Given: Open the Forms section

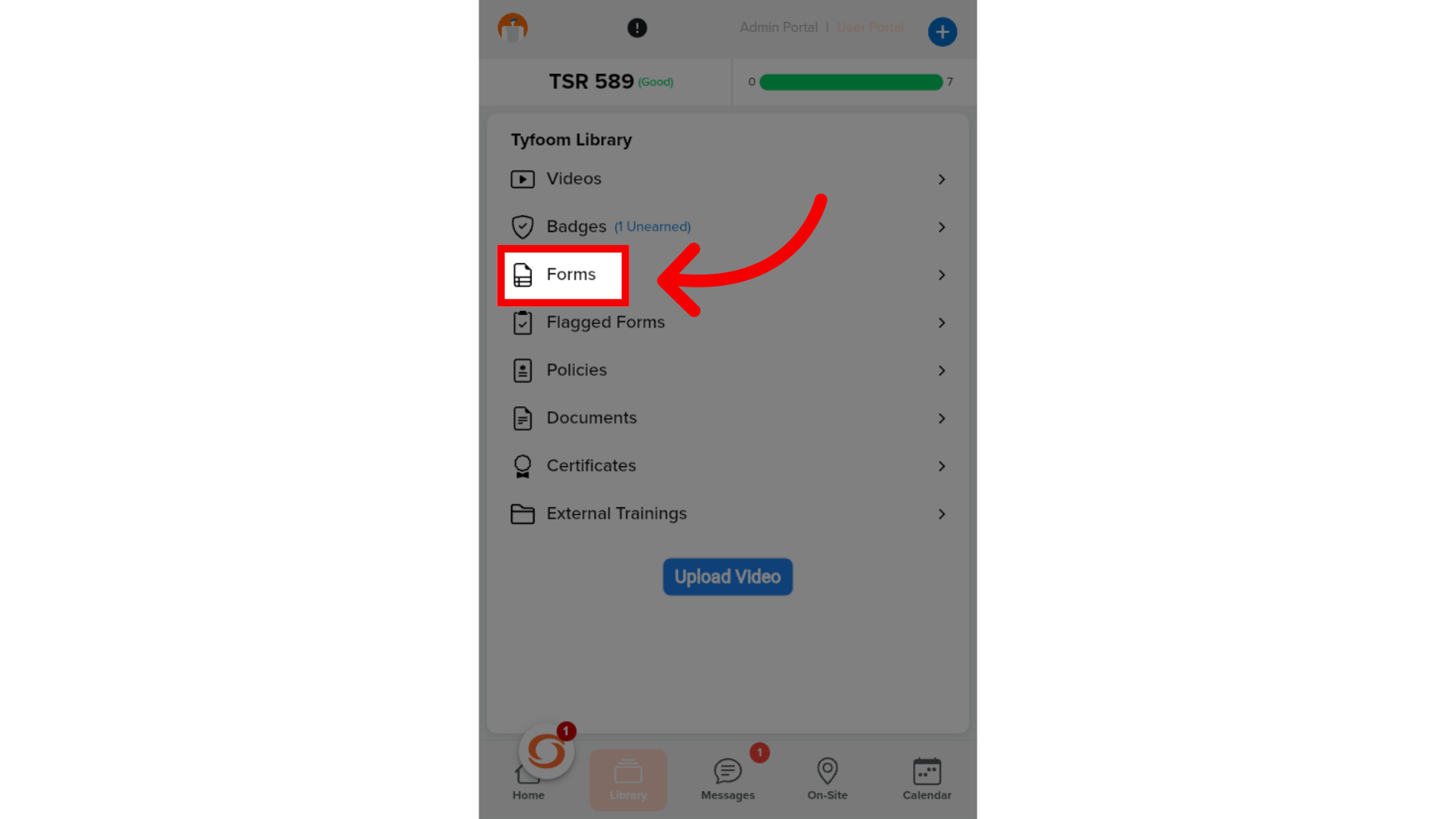Looking at the screenshot, I should pos(570,274).
